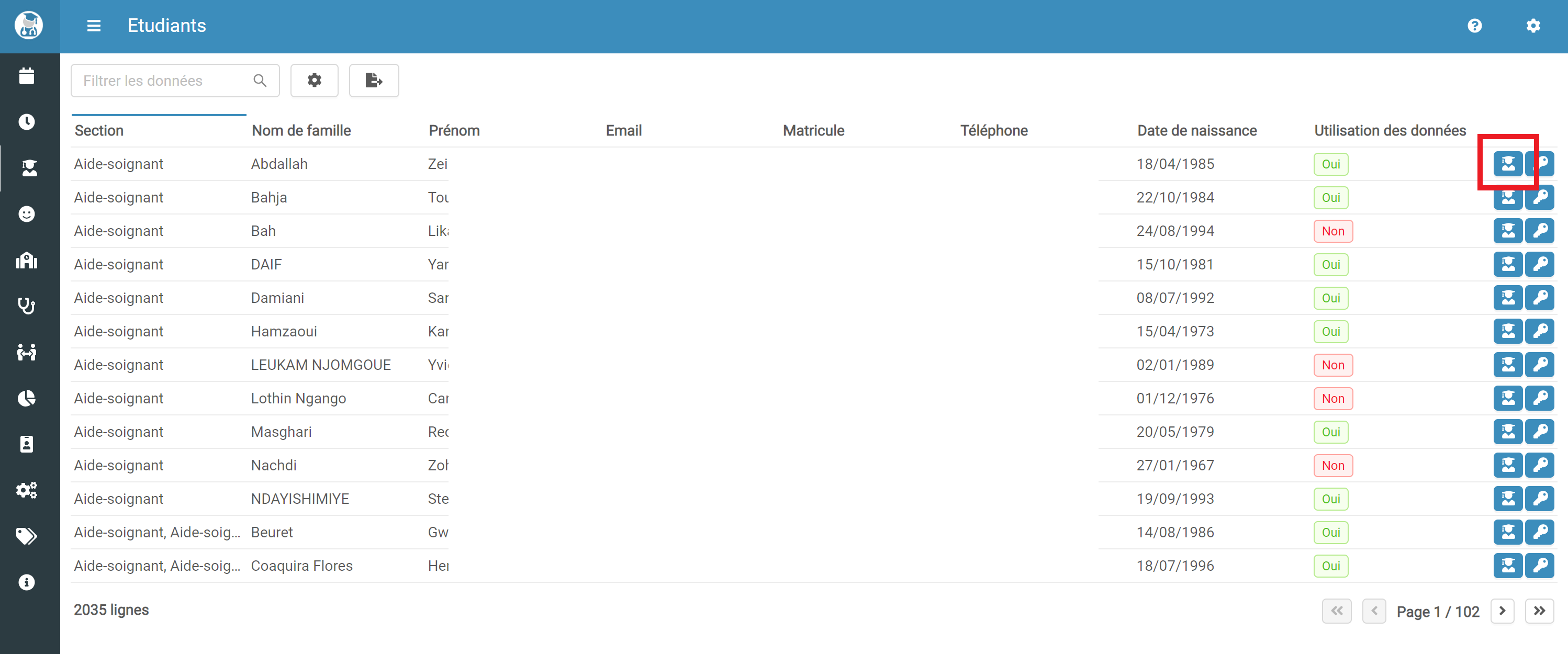Click the 'Page 1 / 102' indicator
1568x654 pixels.
(1438, 612)
